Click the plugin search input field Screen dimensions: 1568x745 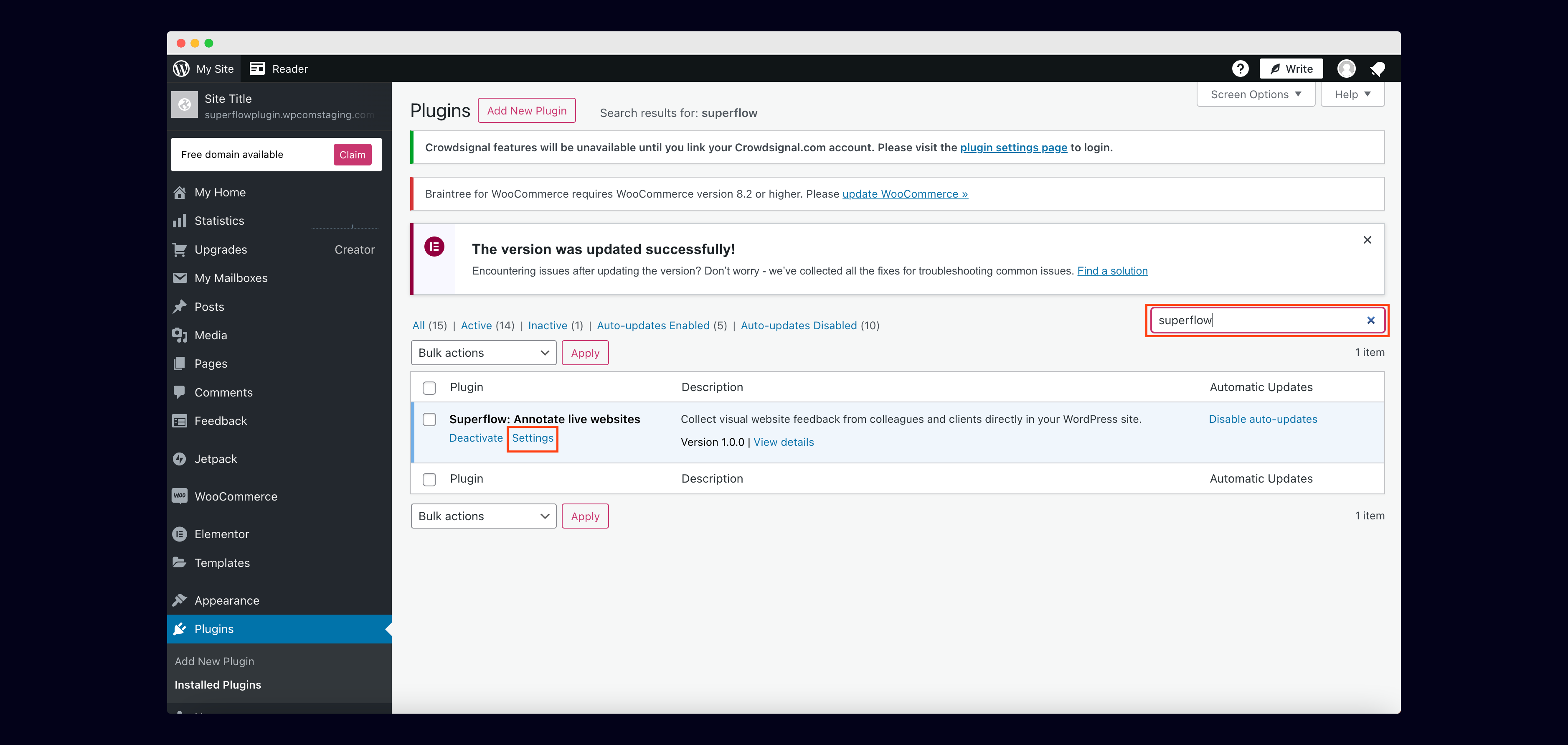pyautogui.click(x=1254, y=320)
